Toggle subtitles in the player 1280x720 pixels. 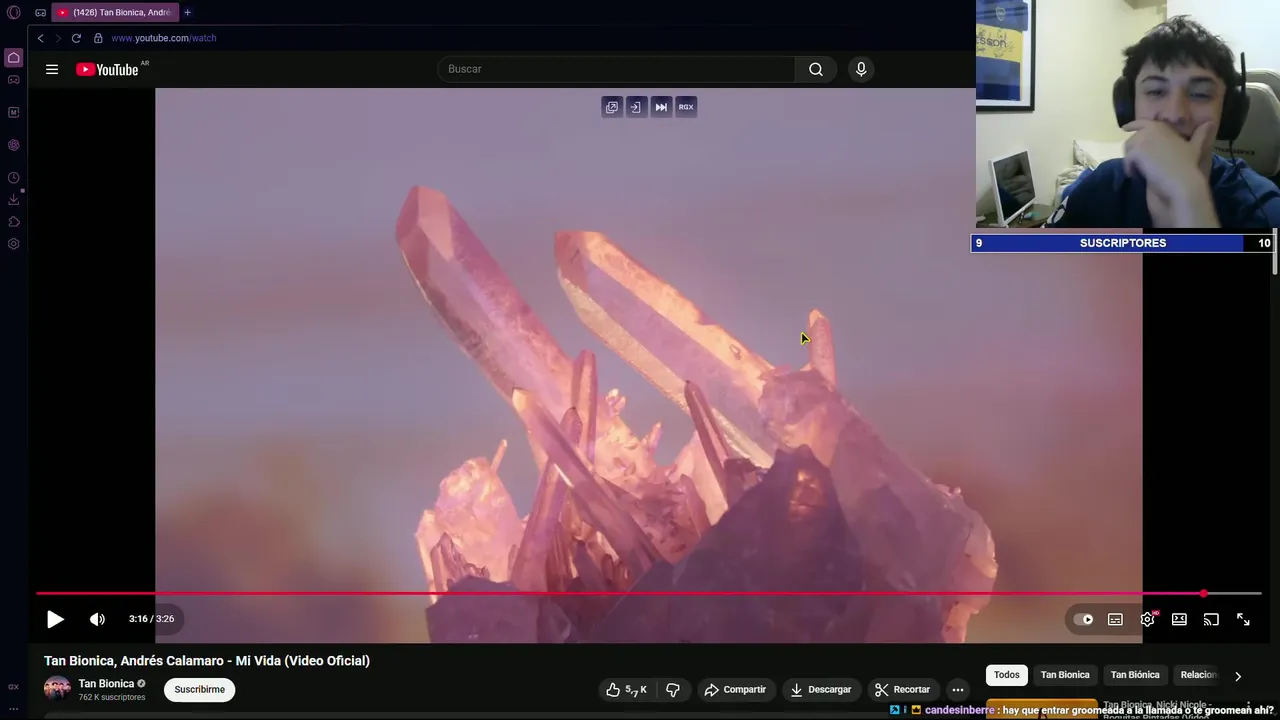tap(1115, 619)
